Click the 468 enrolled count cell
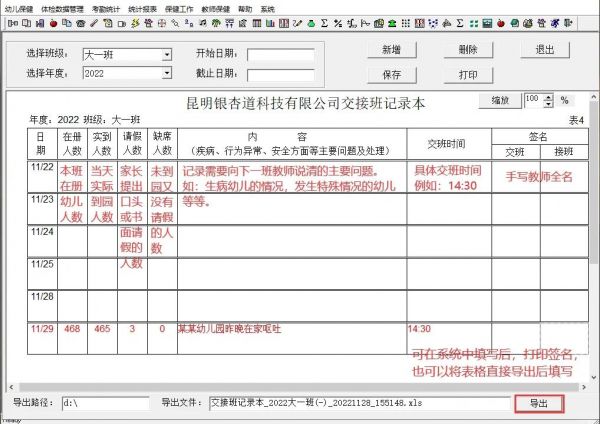 72,339
